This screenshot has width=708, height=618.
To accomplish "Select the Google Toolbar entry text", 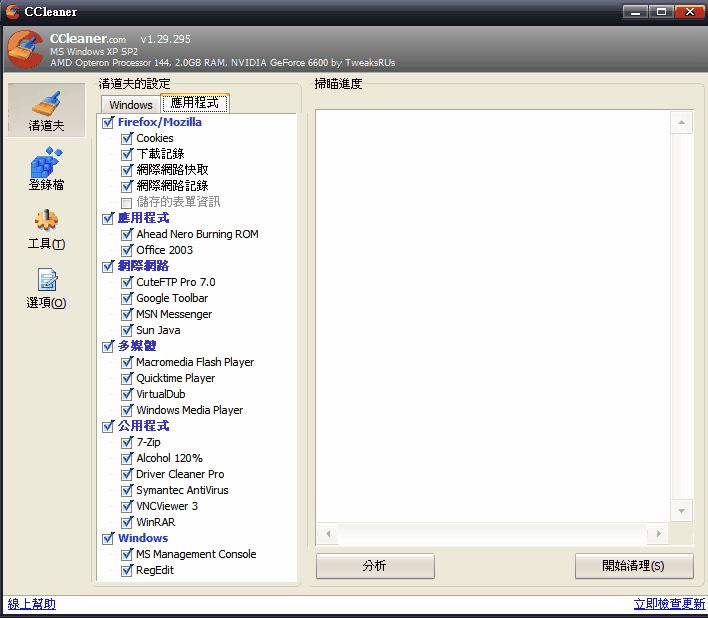I will pyautogui.click(x=172, y=298).
